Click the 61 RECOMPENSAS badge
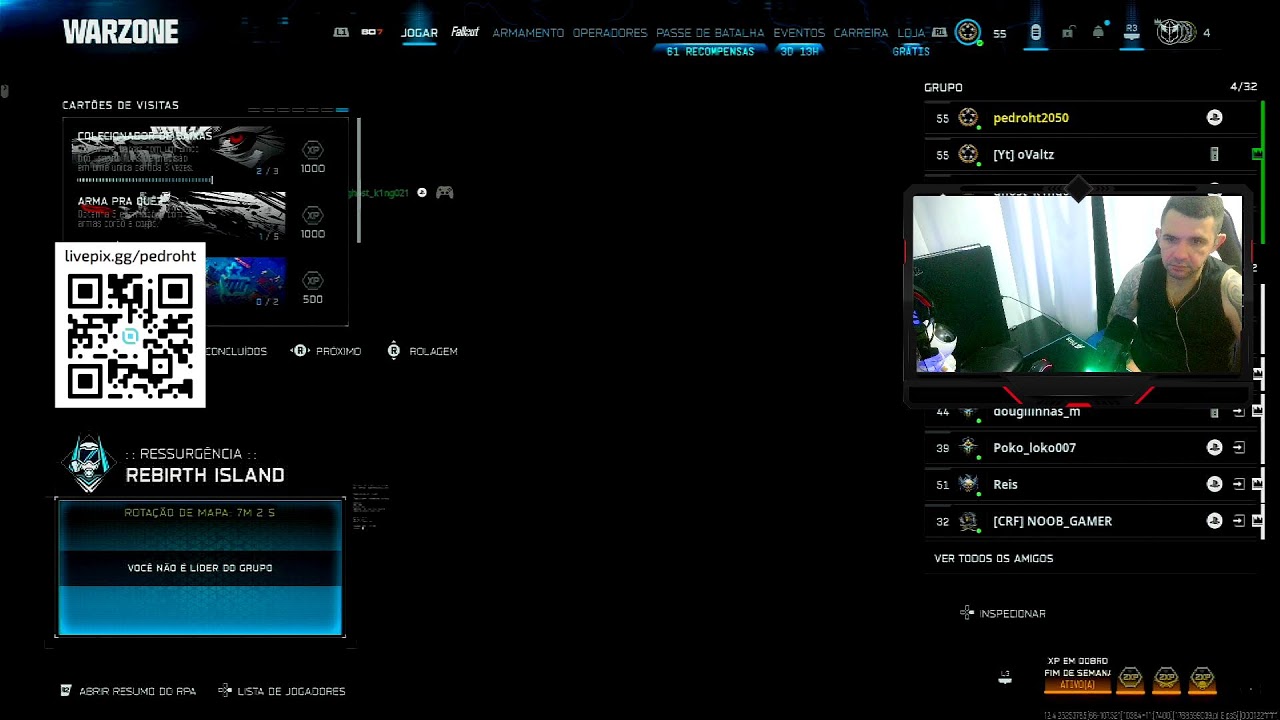 pyautogui.click(x=710, y=52)
